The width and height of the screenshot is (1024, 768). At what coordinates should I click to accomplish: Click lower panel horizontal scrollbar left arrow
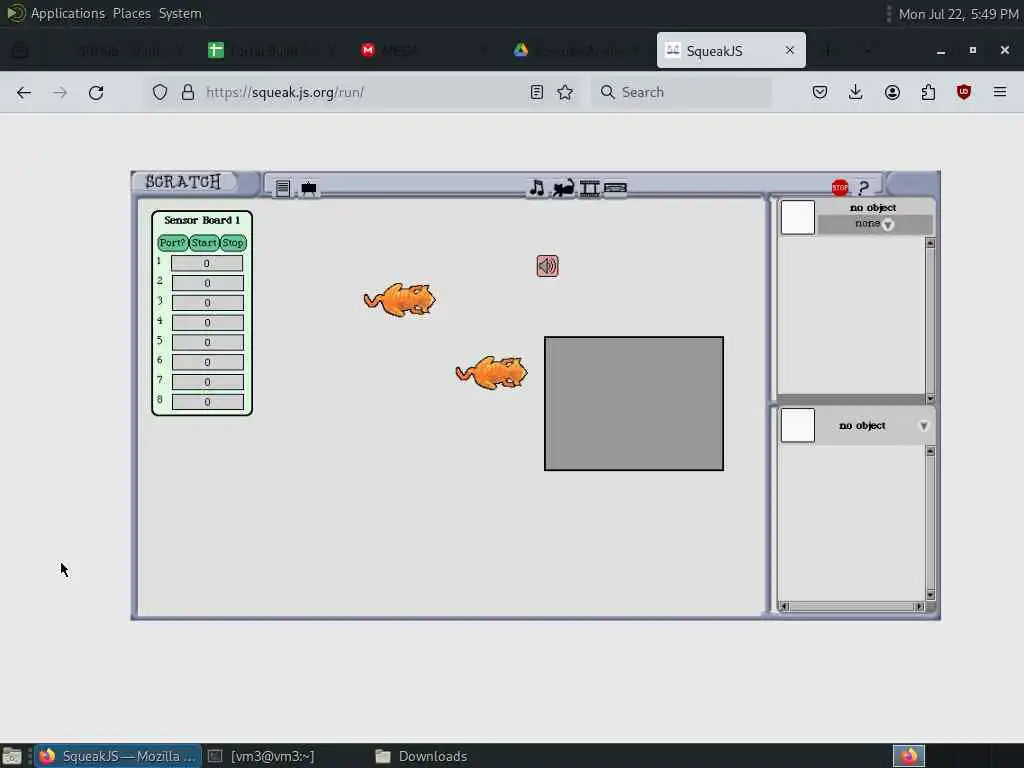784,607
